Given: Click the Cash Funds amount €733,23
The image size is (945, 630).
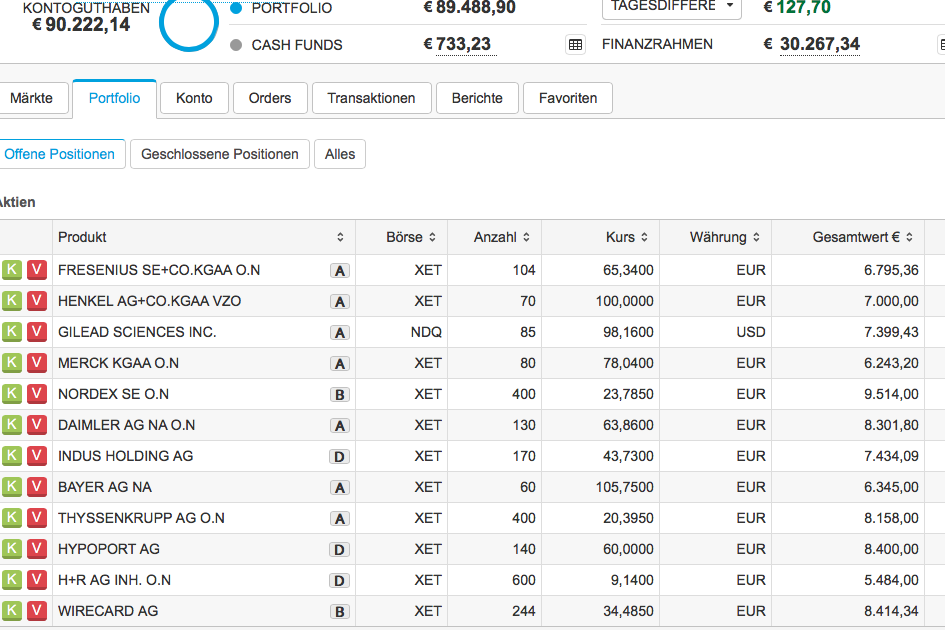Looking at the screenshot, I should tap(458, 44).
